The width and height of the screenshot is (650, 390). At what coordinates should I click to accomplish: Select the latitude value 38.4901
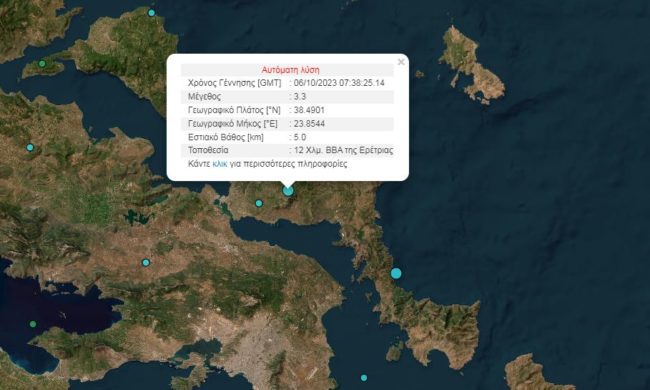tap(309, 110)
